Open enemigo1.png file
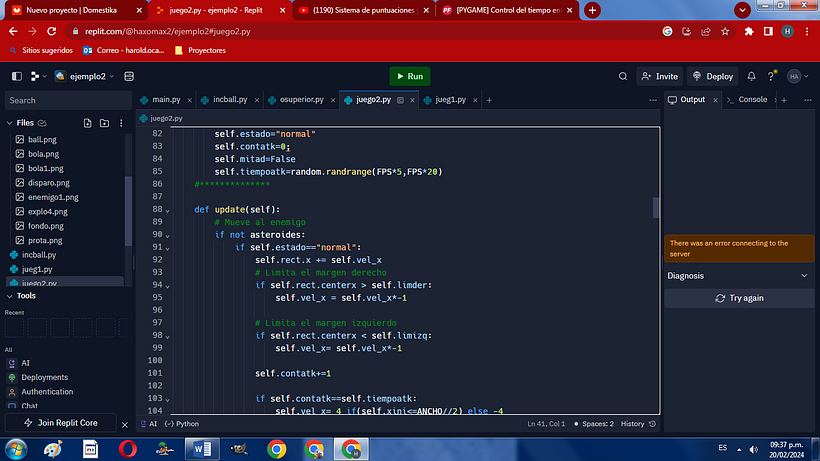Screen dimensions: 820x461 pyautogui.click(x=53, y=197)
